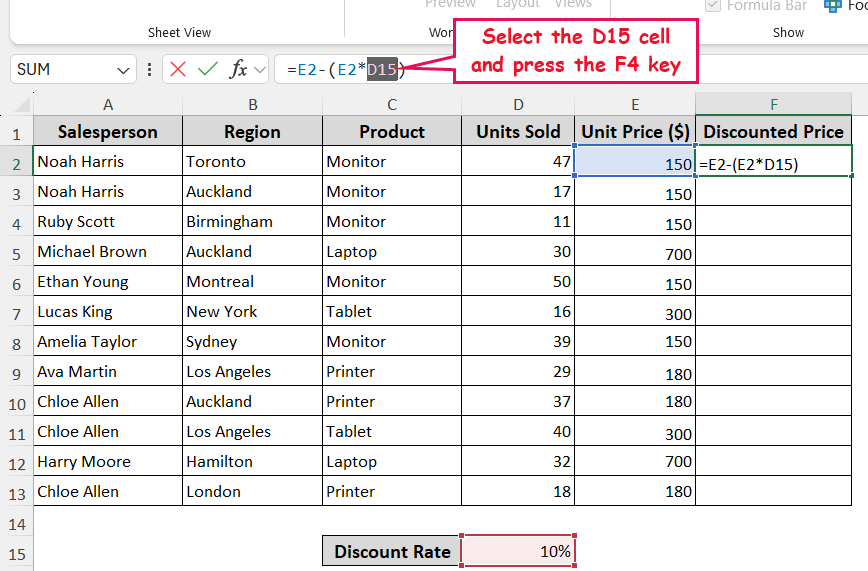Click the Discount Rate value cell 10%
The width and height of the screenshot is (868, 571).
point(518,551)
